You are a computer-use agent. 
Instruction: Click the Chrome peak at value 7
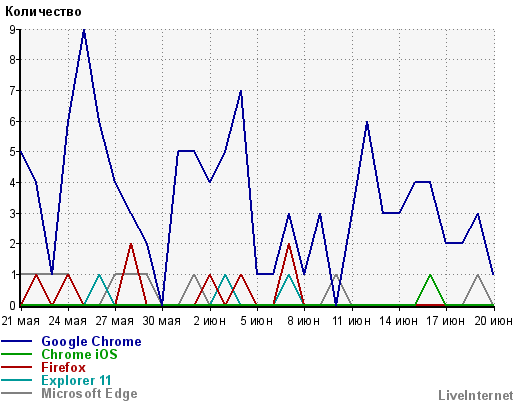pos(241,91)
